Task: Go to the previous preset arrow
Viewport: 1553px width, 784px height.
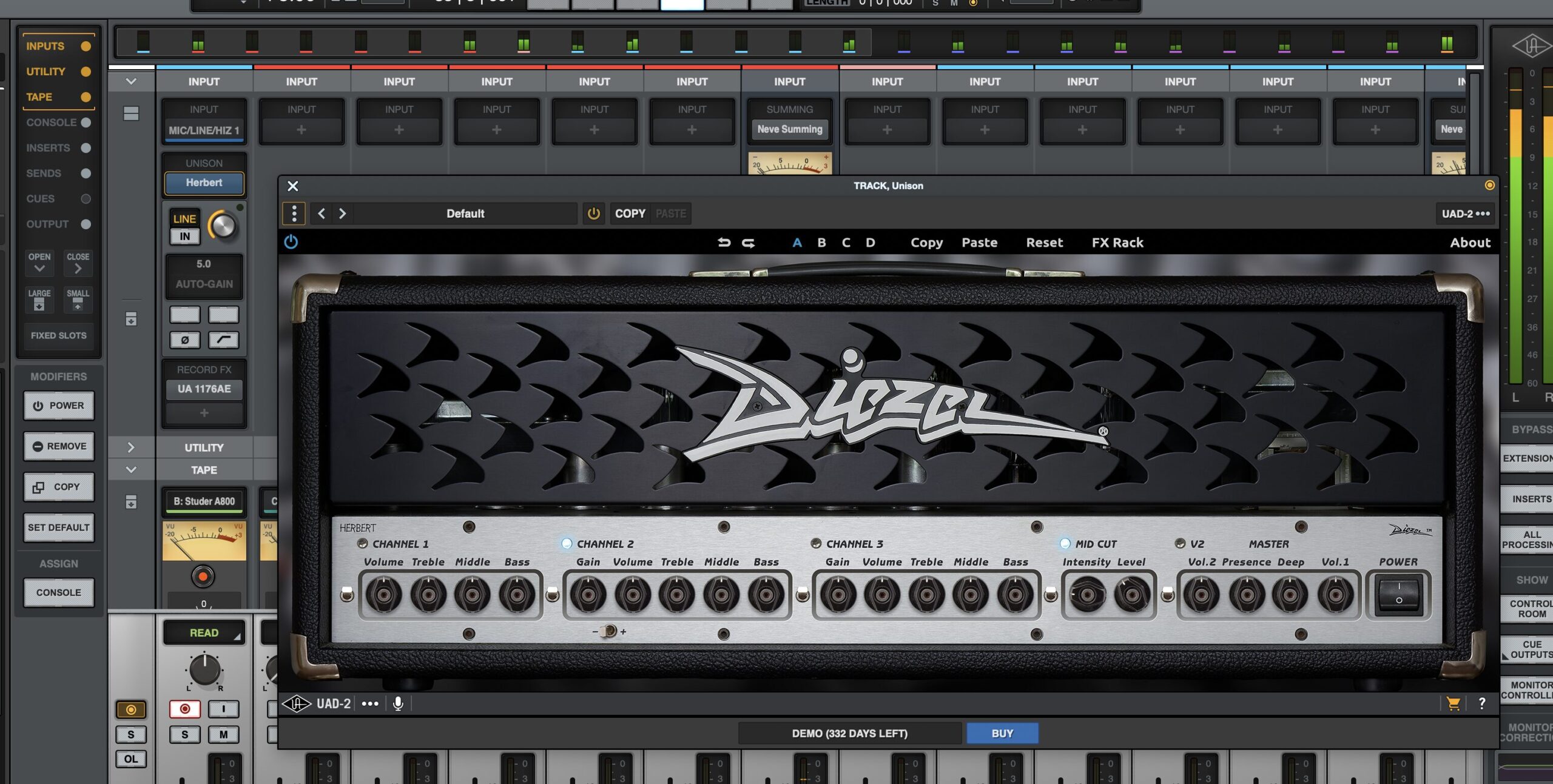Action: click(322, 213)
